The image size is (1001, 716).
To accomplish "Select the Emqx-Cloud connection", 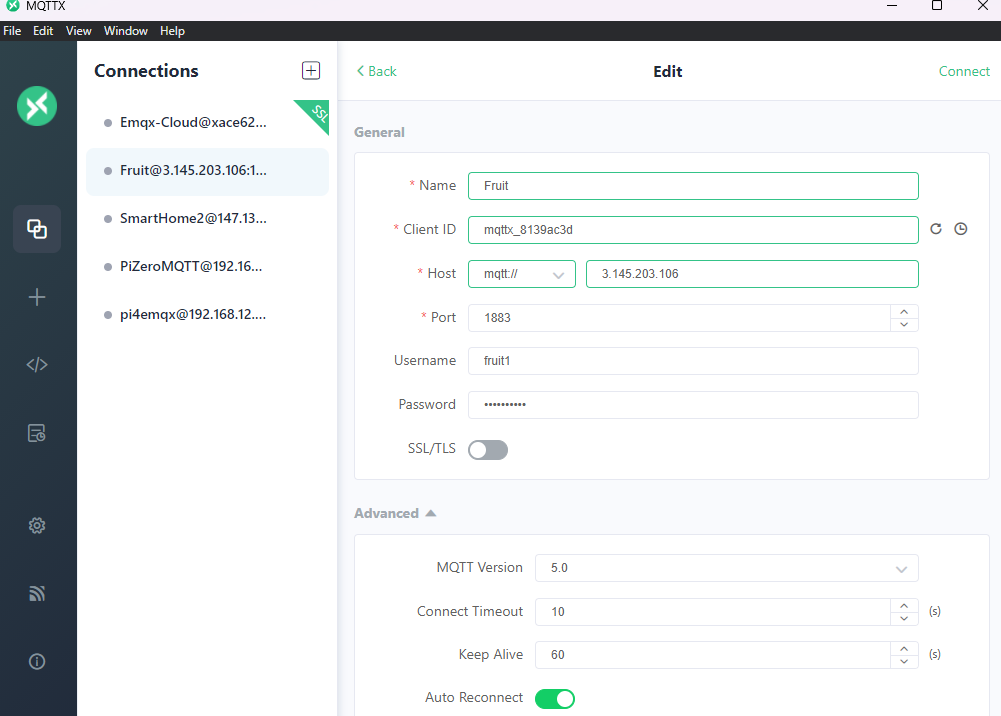I will pos(207,123).
